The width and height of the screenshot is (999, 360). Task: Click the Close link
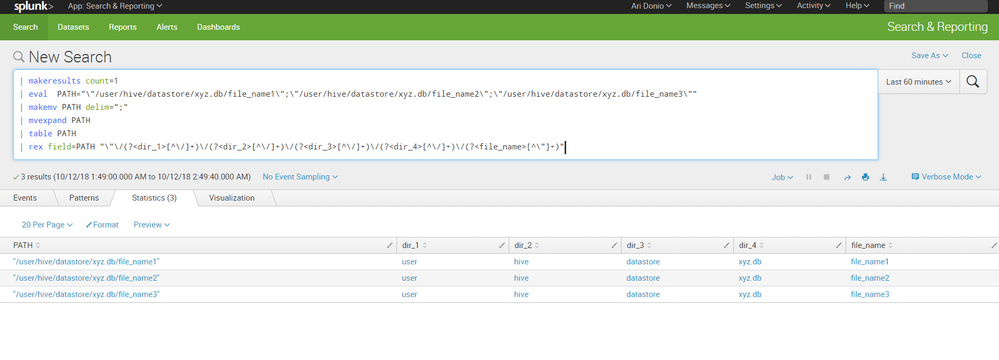tap(971, 55)
